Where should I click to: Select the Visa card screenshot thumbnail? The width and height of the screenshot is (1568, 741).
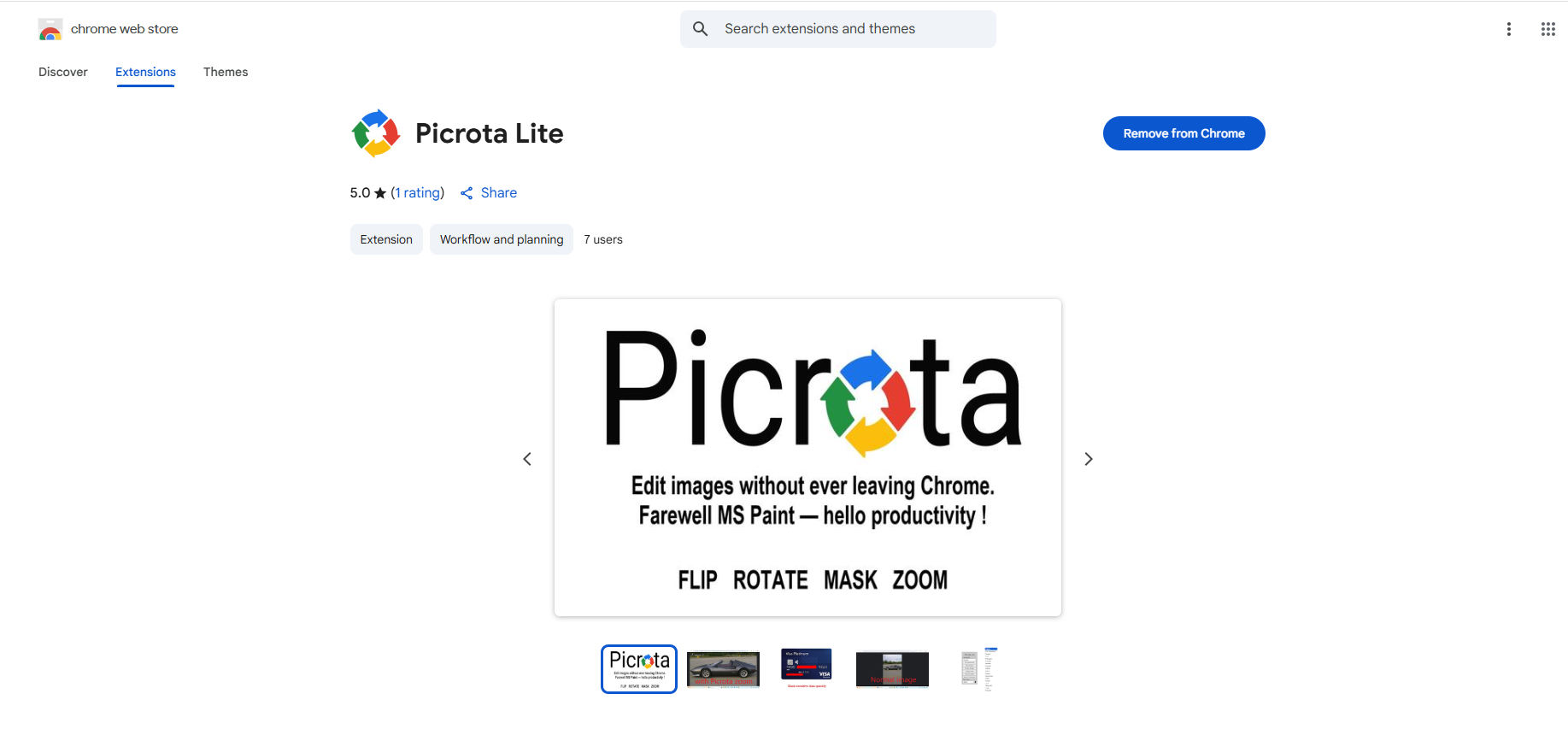coord(807,668)
